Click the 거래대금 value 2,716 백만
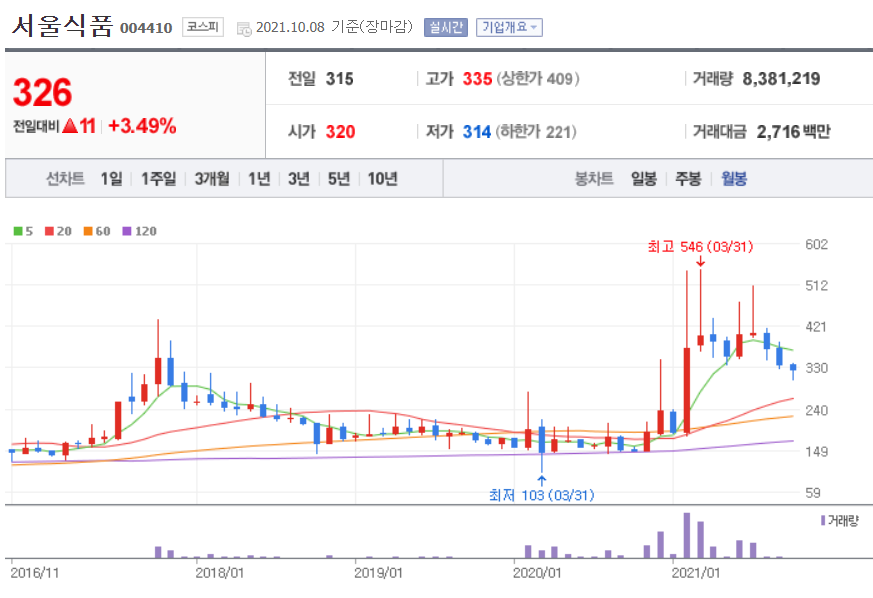 [x=793, y=132]
